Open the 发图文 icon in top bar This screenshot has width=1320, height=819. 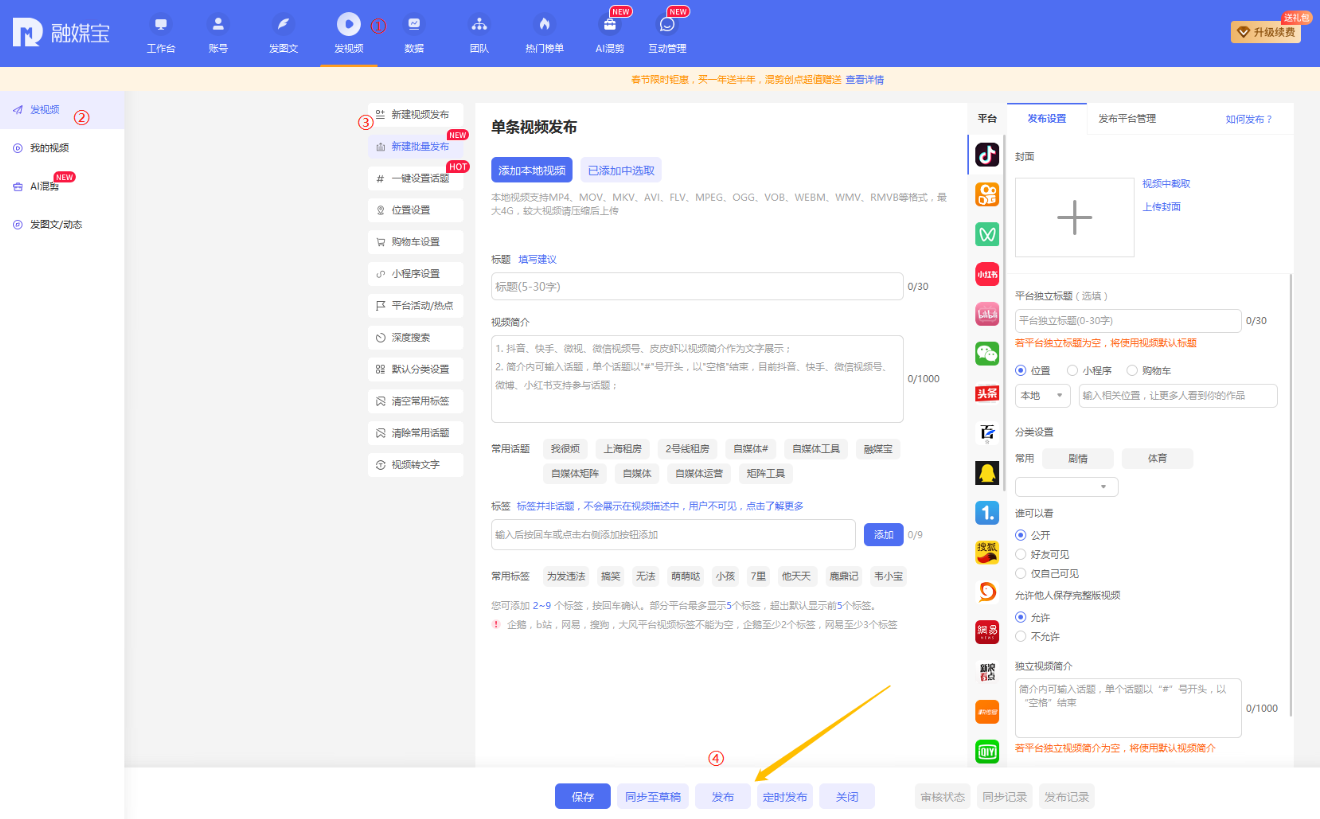(284, 23)
